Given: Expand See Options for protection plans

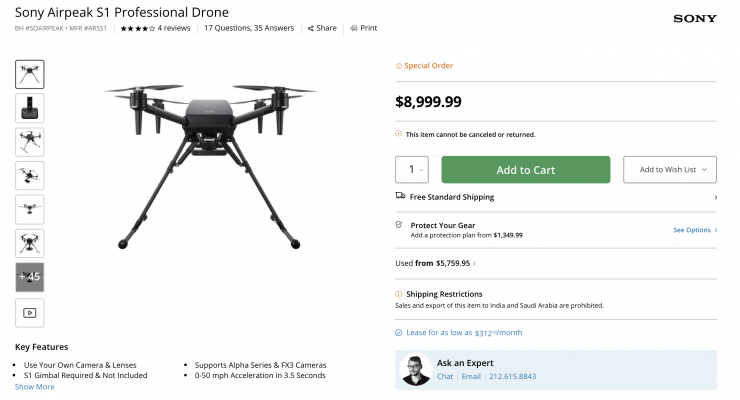Looking at the screenshot, I should point(694,230).
